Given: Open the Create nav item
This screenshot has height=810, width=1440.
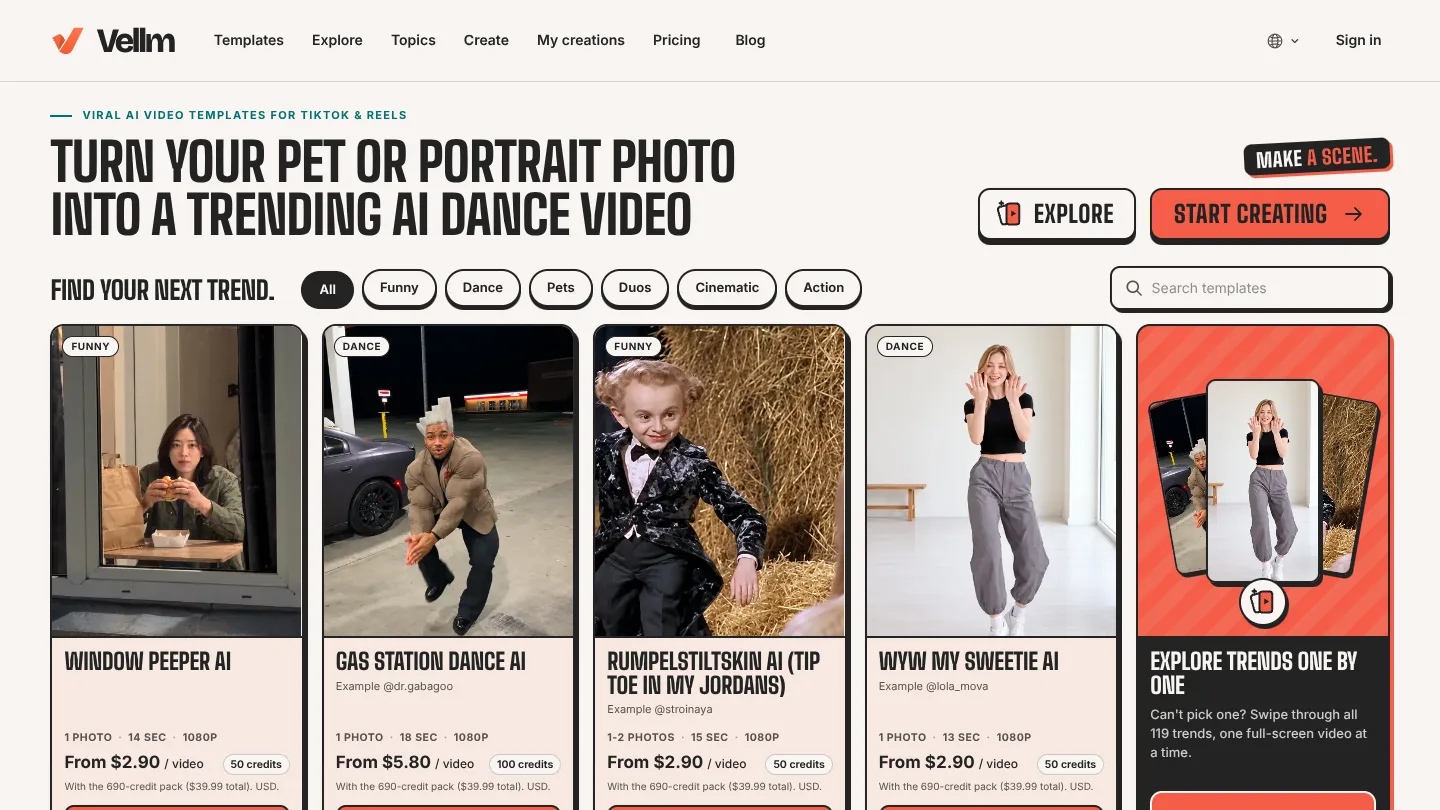Looking at the screenshot, I should (486, 40).
